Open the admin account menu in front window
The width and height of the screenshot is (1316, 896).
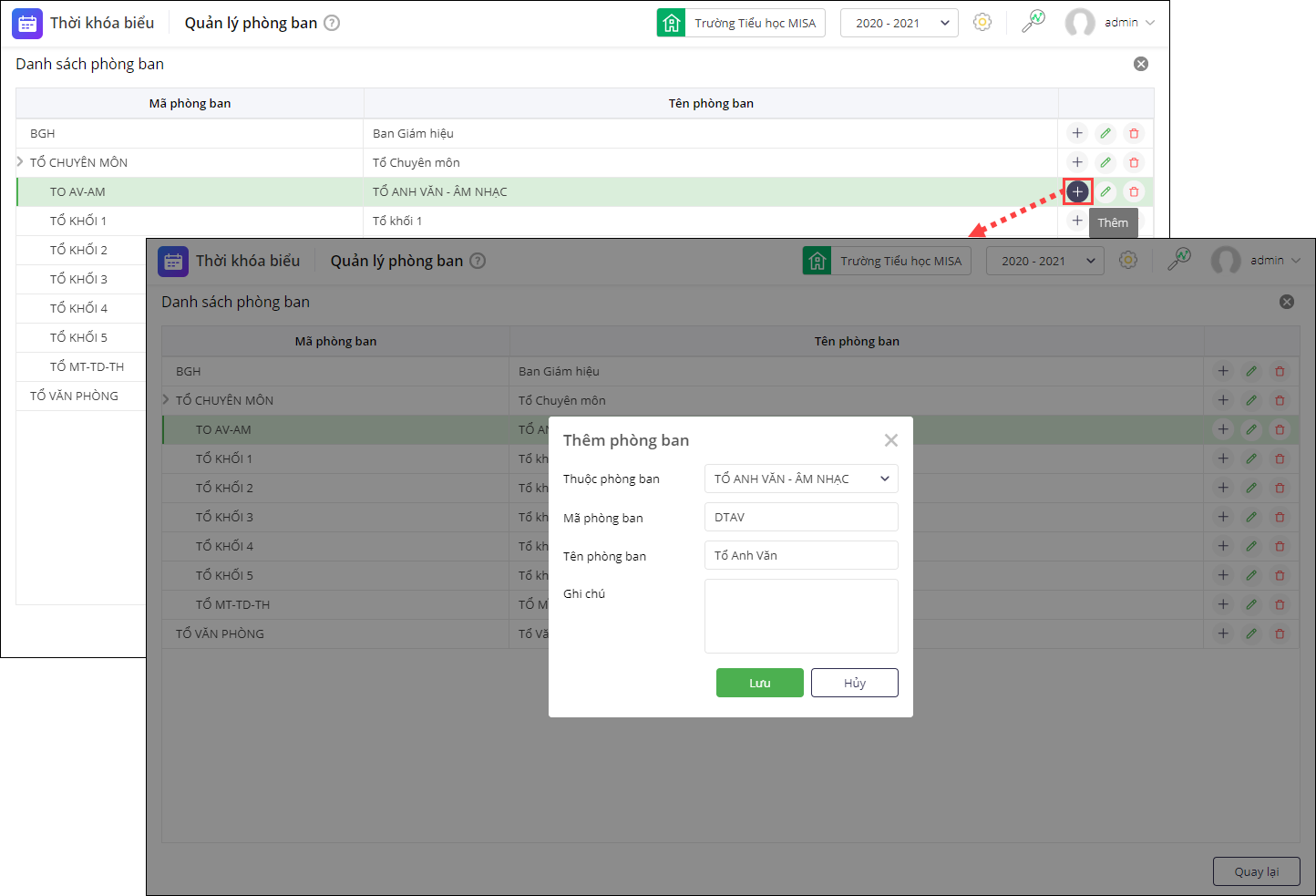(1275, 261)
